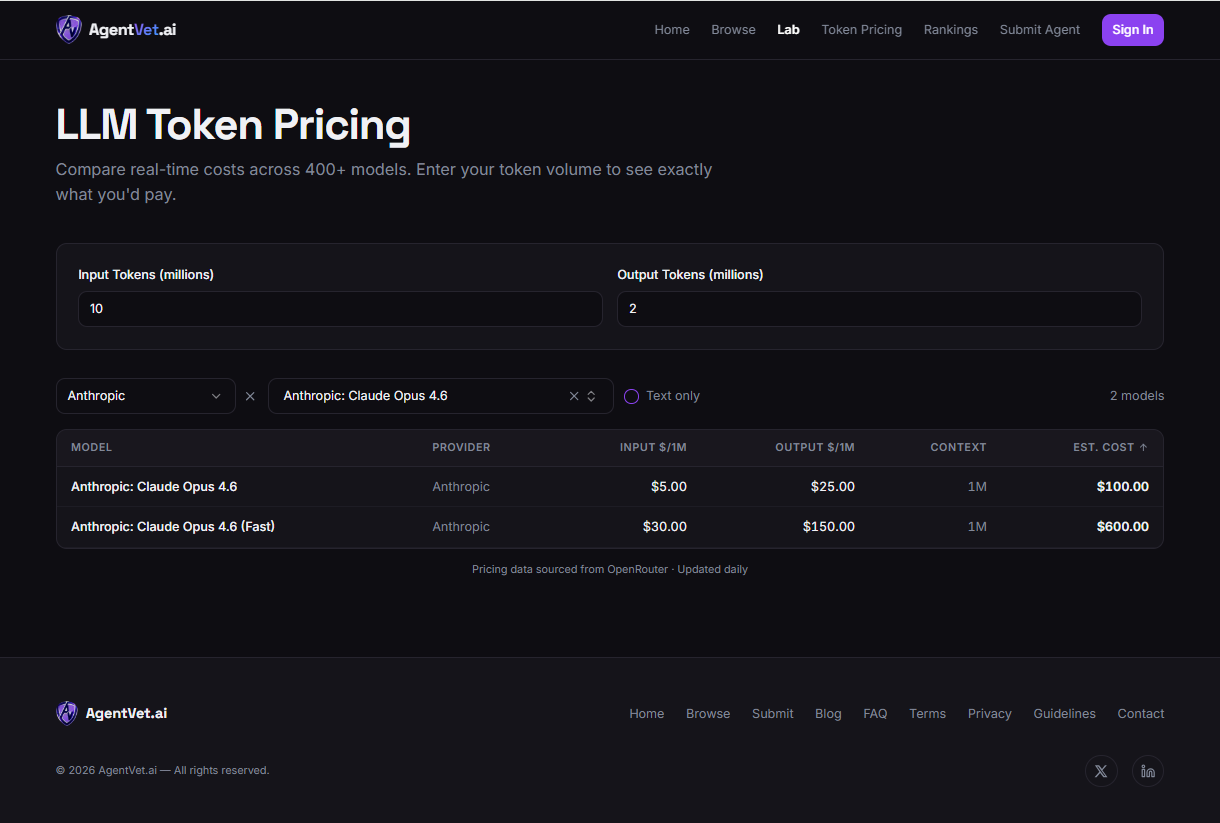Click the AgentVet.ai shield logo in header
1220x823 pixels.
tap(68, 29)
